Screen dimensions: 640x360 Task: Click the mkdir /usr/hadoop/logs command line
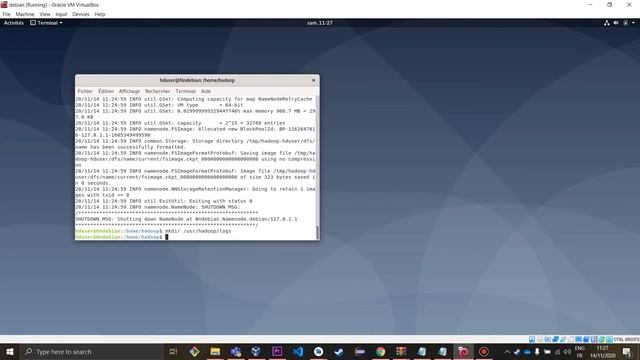(153, 231)
